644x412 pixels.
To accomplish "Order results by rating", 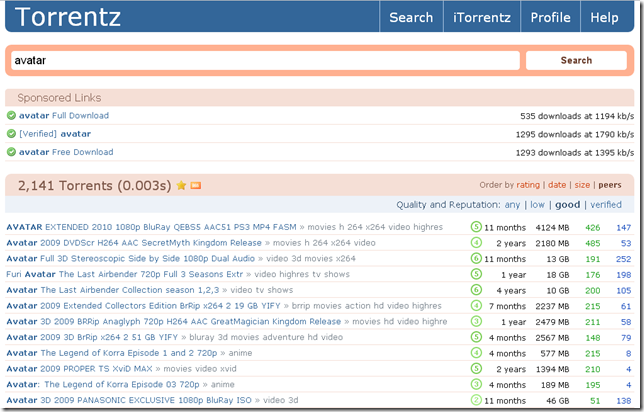I will [528, 185].
